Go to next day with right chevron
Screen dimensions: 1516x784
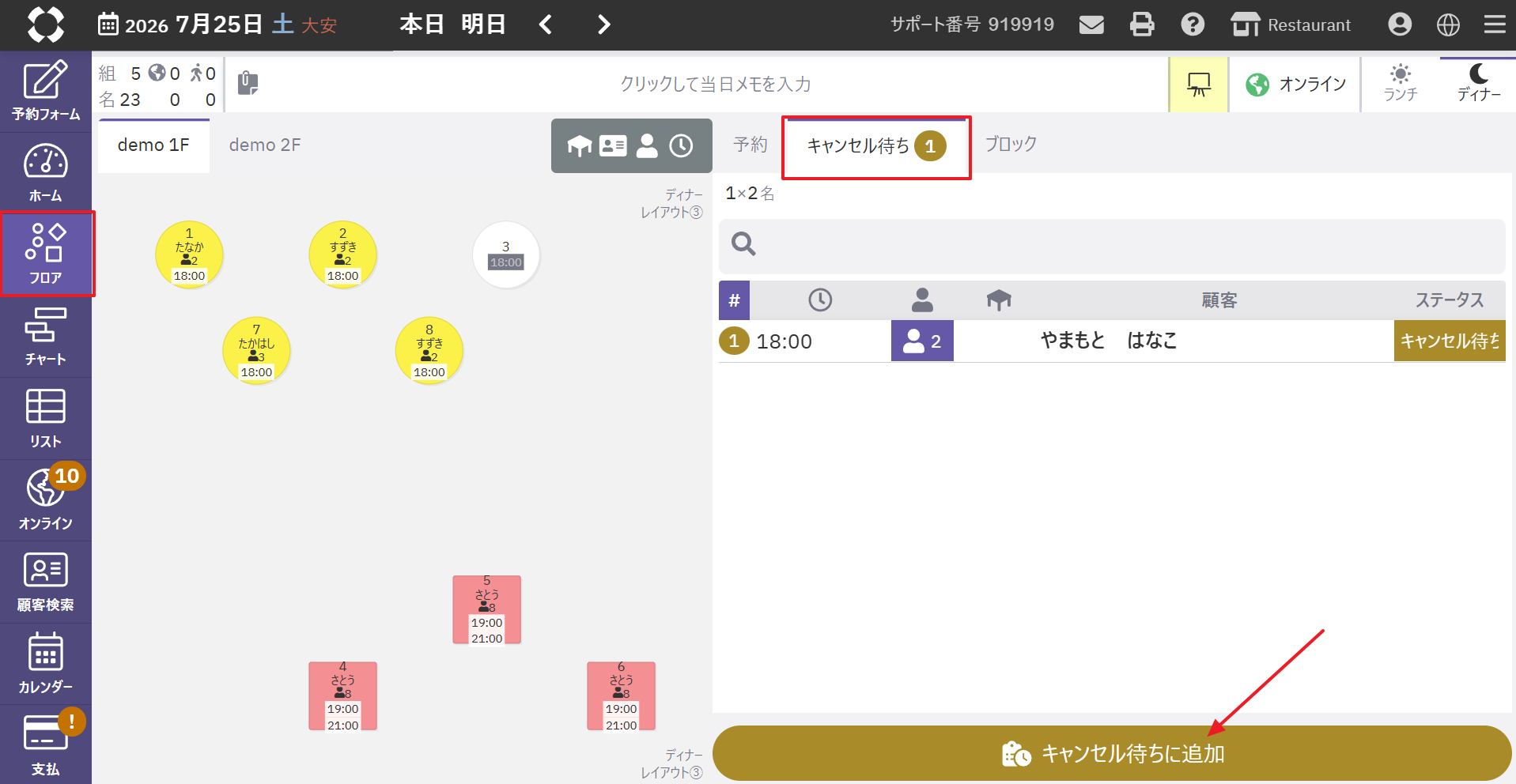tap(603, 24)
